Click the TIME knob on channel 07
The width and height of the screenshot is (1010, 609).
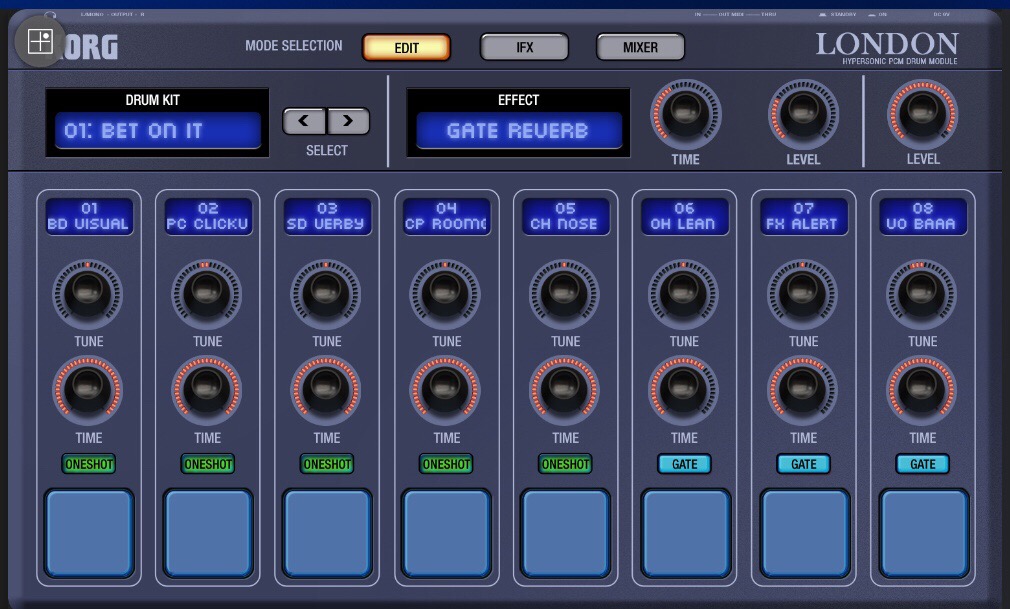pyautogui.click(x=803, y=389)
